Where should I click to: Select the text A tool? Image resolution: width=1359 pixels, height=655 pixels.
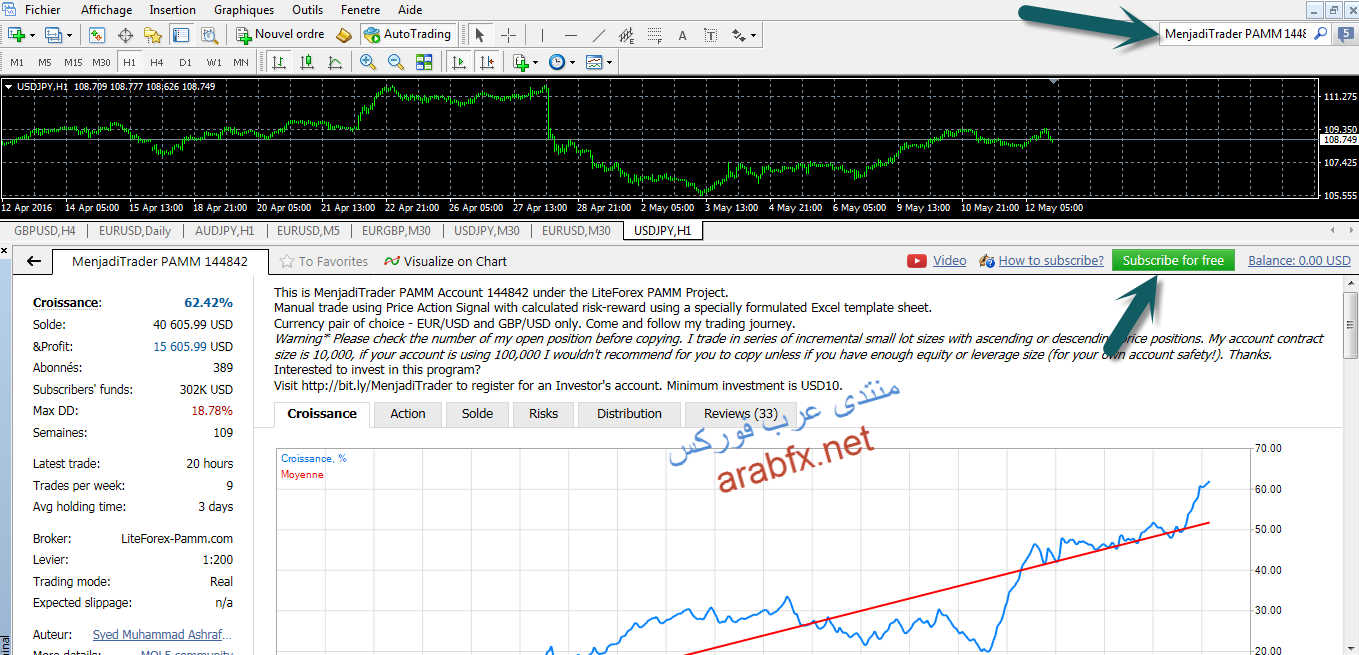[x=683, y=35]
